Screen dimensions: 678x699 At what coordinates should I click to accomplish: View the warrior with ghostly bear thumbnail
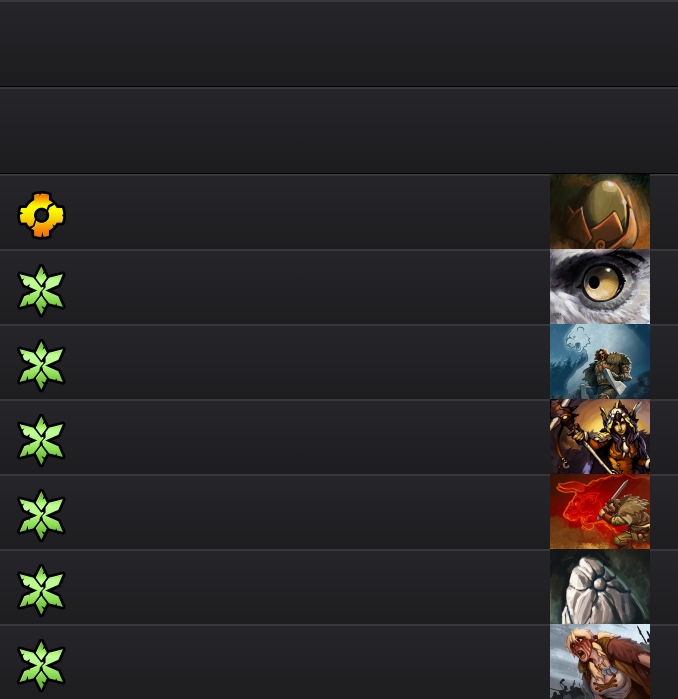600,362
